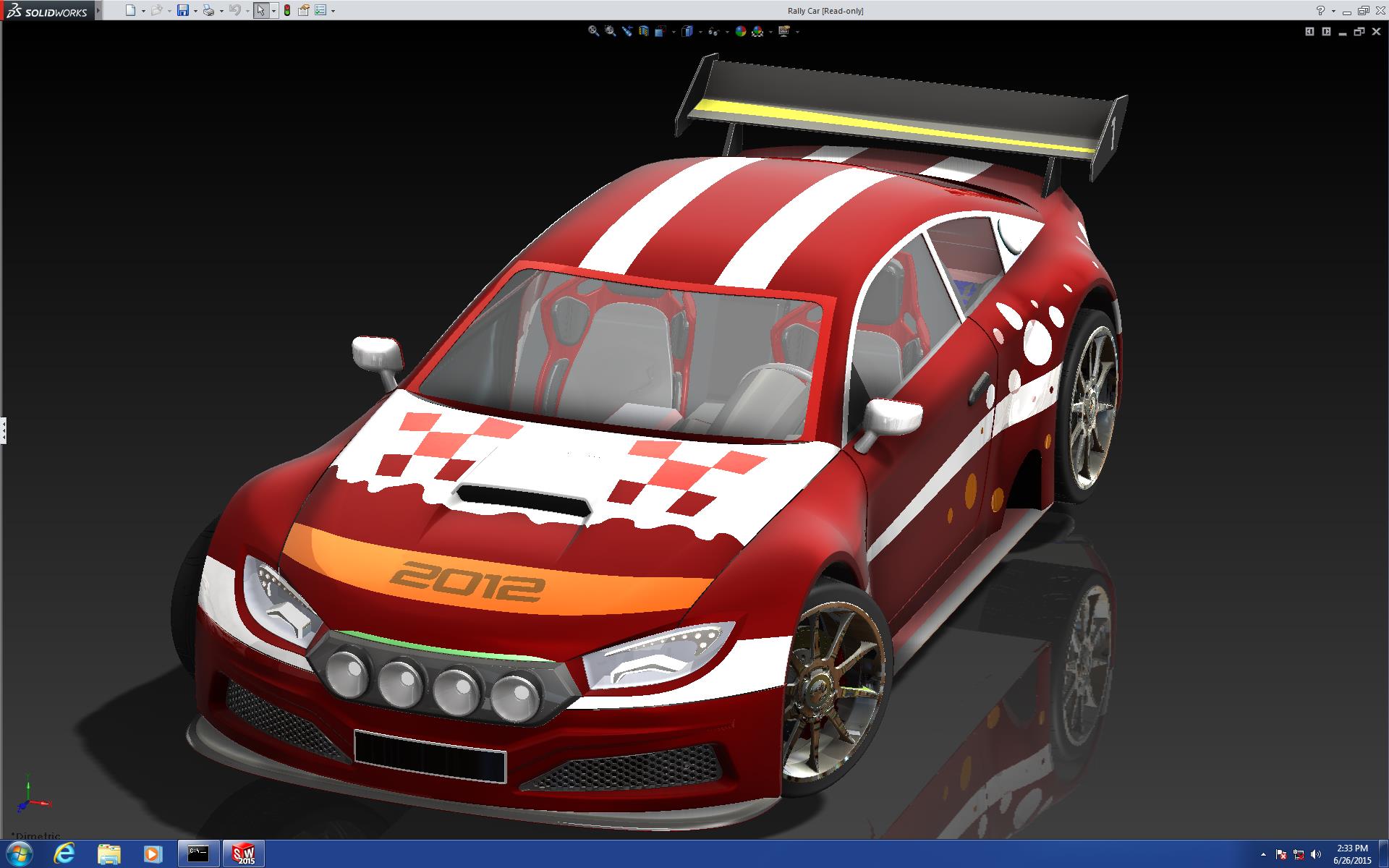Click the Edit Appearance color ball
Screen dimensions: 1389x868
pyautogui.click(x=740, y=31)
